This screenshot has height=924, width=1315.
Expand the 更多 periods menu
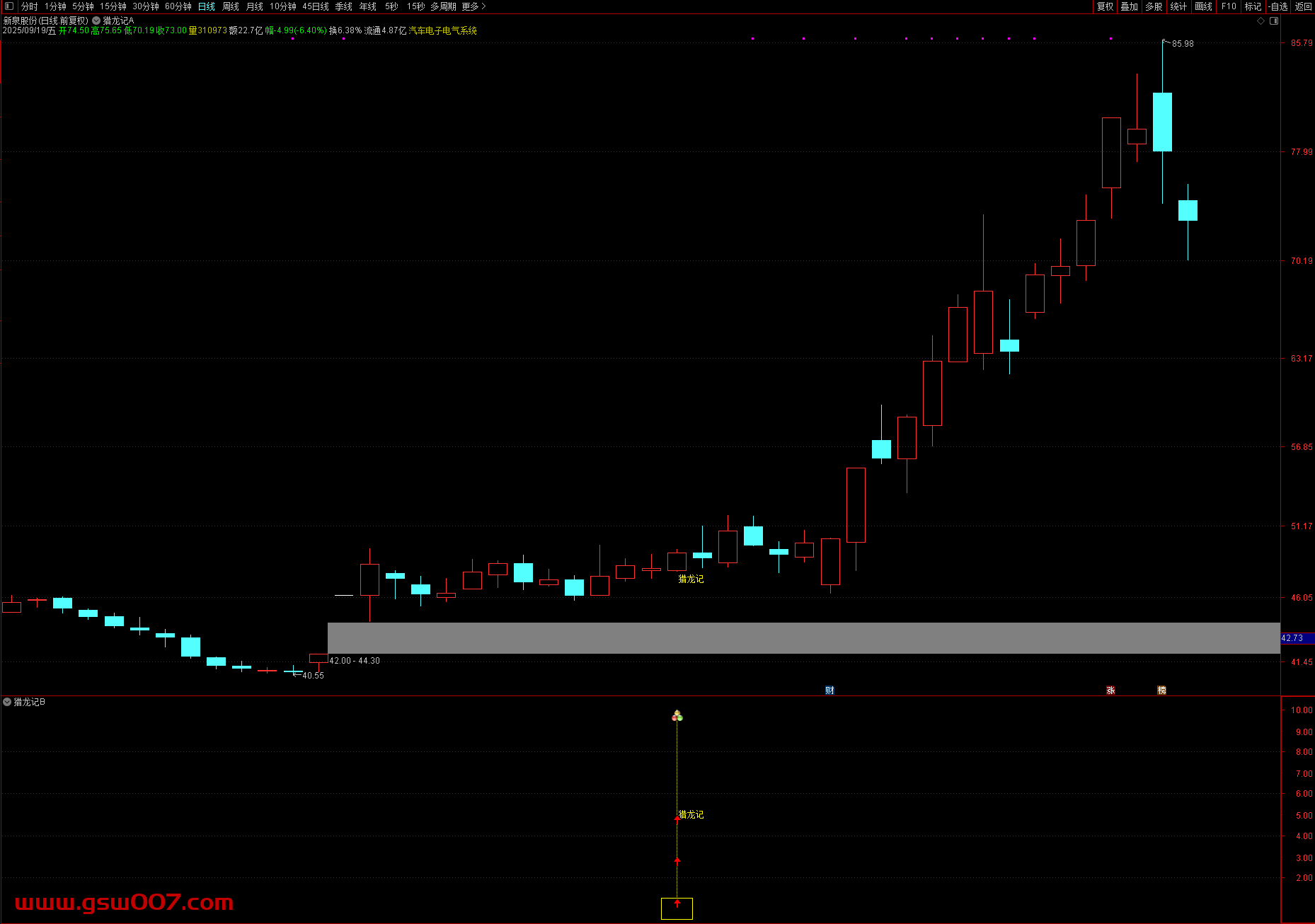(x=473, y=6)
